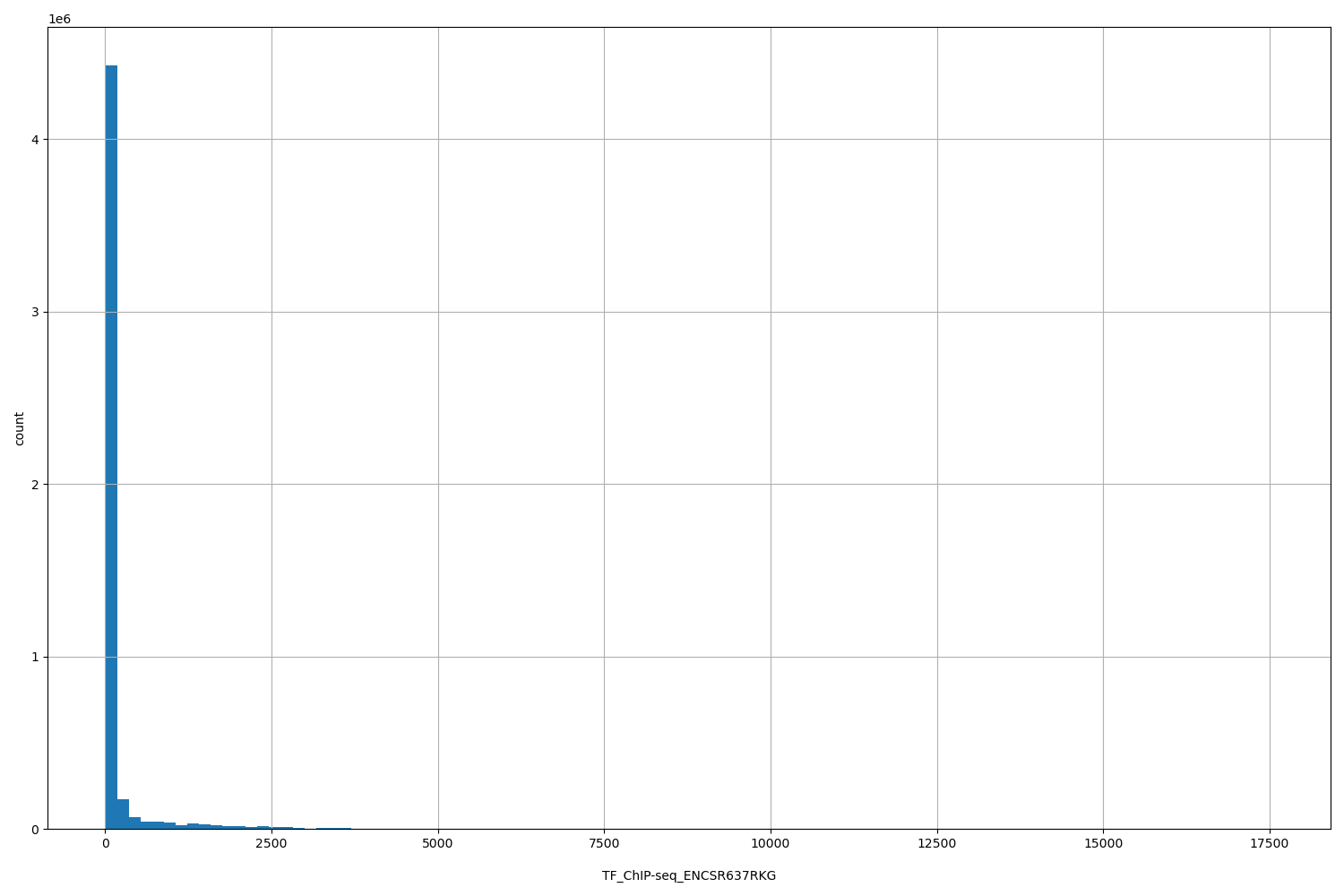Image resolution: width=1344 pixels, height=896 pixels.
Task: Click the tallest histogram bar near zero
Action: [110, 448]
